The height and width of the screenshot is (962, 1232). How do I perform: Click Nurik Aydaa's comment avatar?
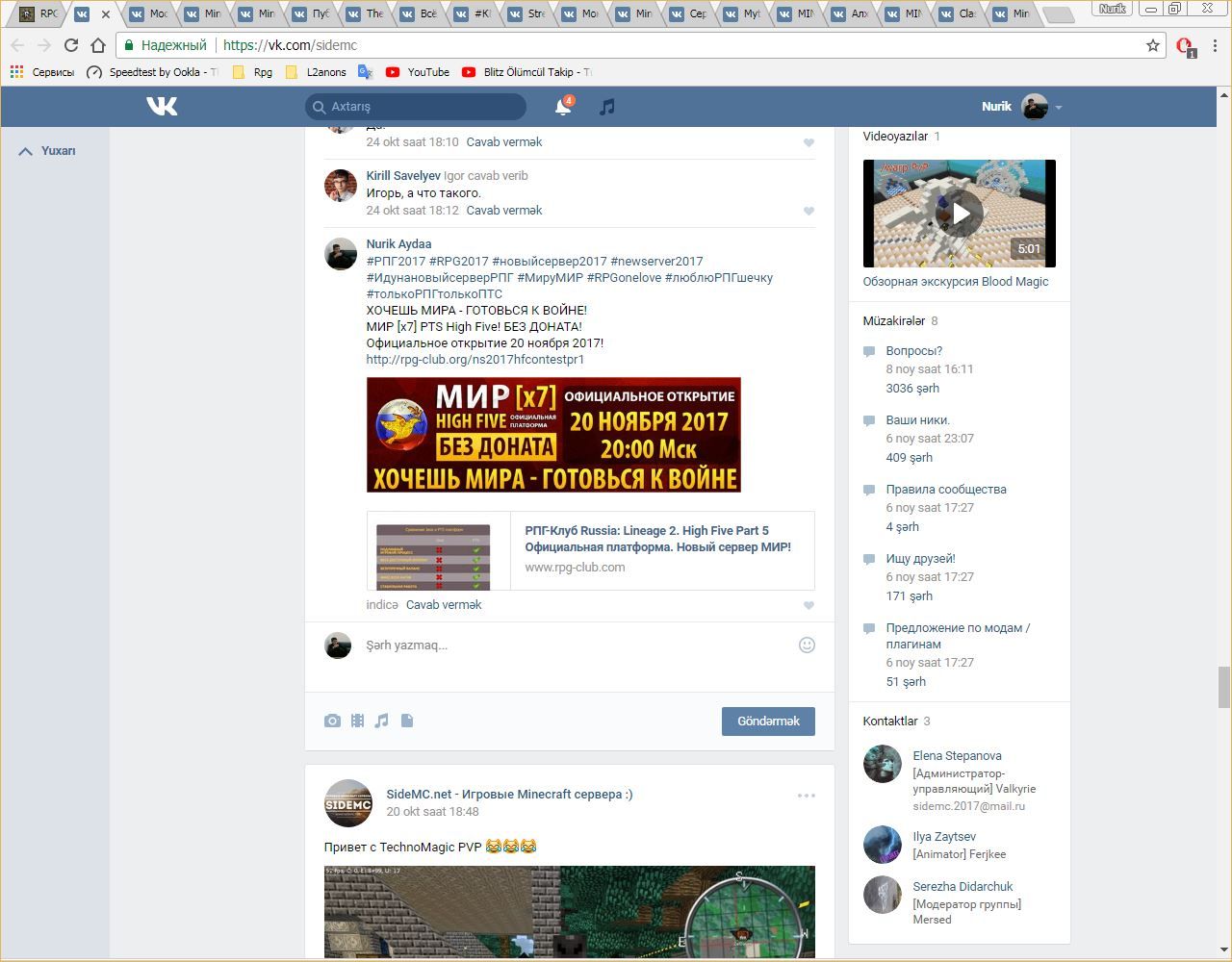click(x=341, y=254)
